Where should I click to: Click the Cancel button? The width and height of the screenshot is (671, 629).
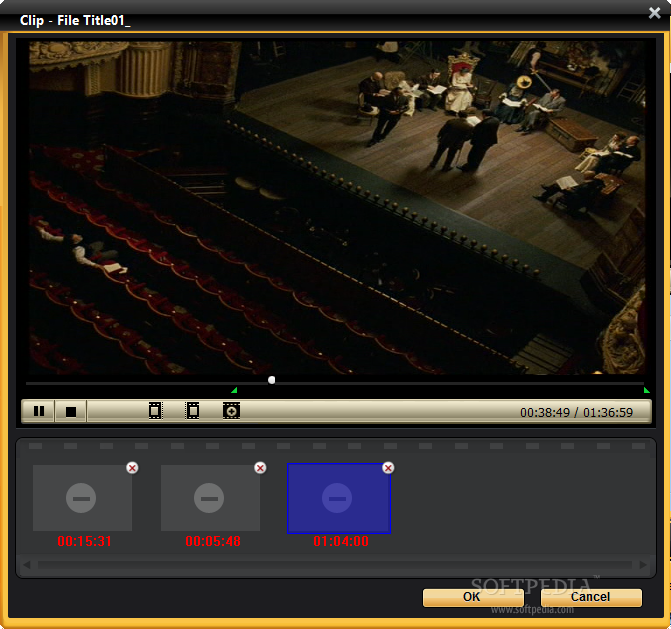click(591, 597)
